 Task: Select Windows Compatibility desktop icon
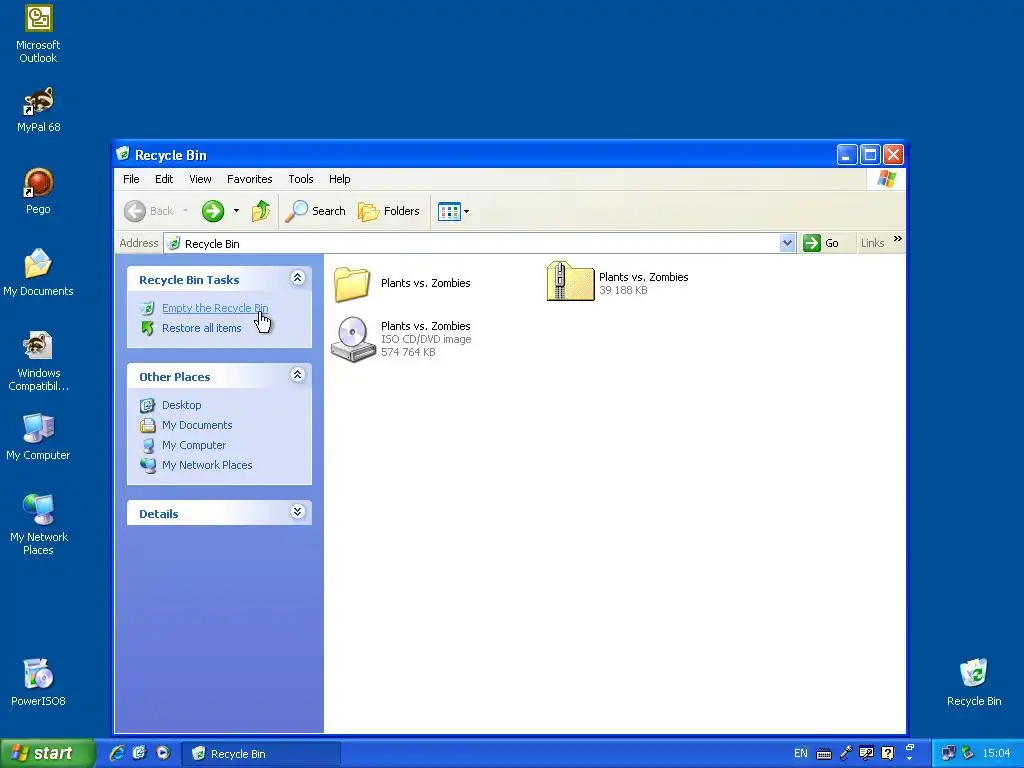(38, 361)
